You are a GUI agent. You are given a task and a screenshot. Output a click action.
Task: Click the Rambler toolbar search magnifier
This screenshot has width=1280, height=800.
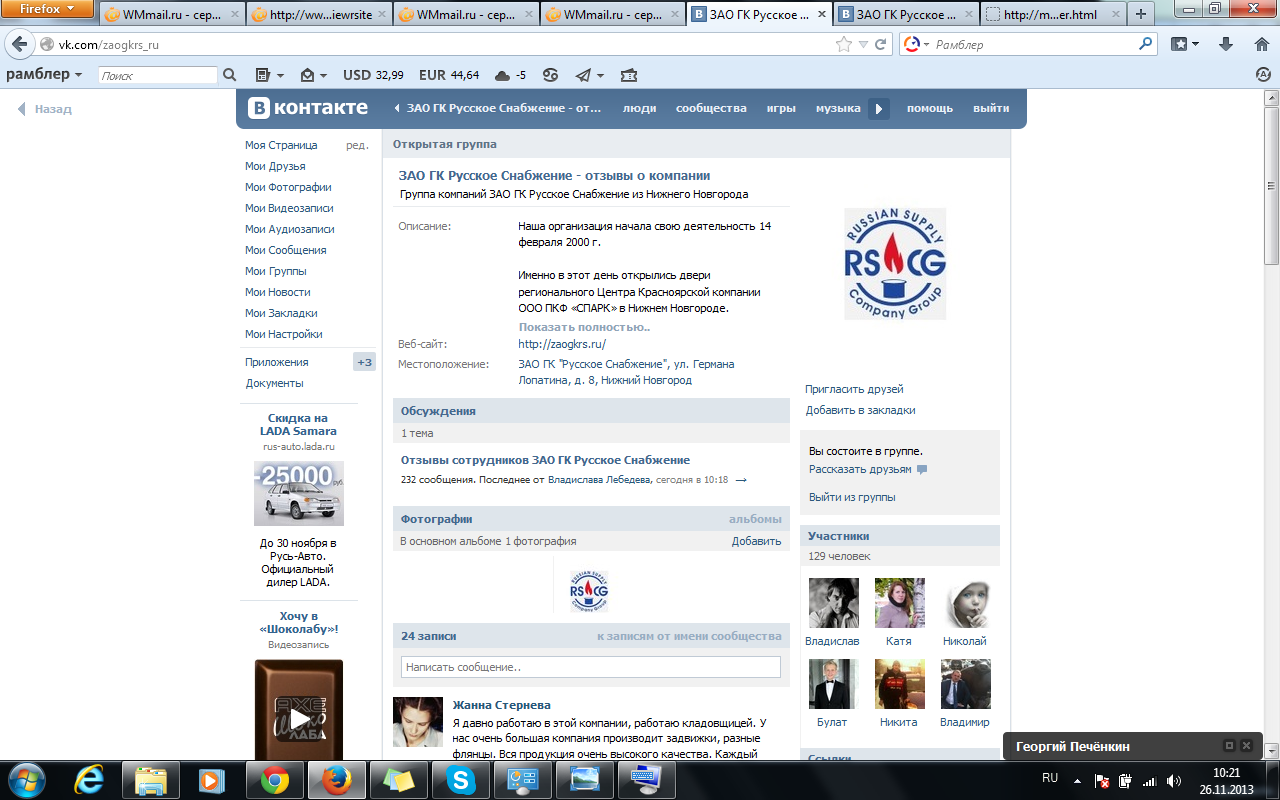click(229, 75)
